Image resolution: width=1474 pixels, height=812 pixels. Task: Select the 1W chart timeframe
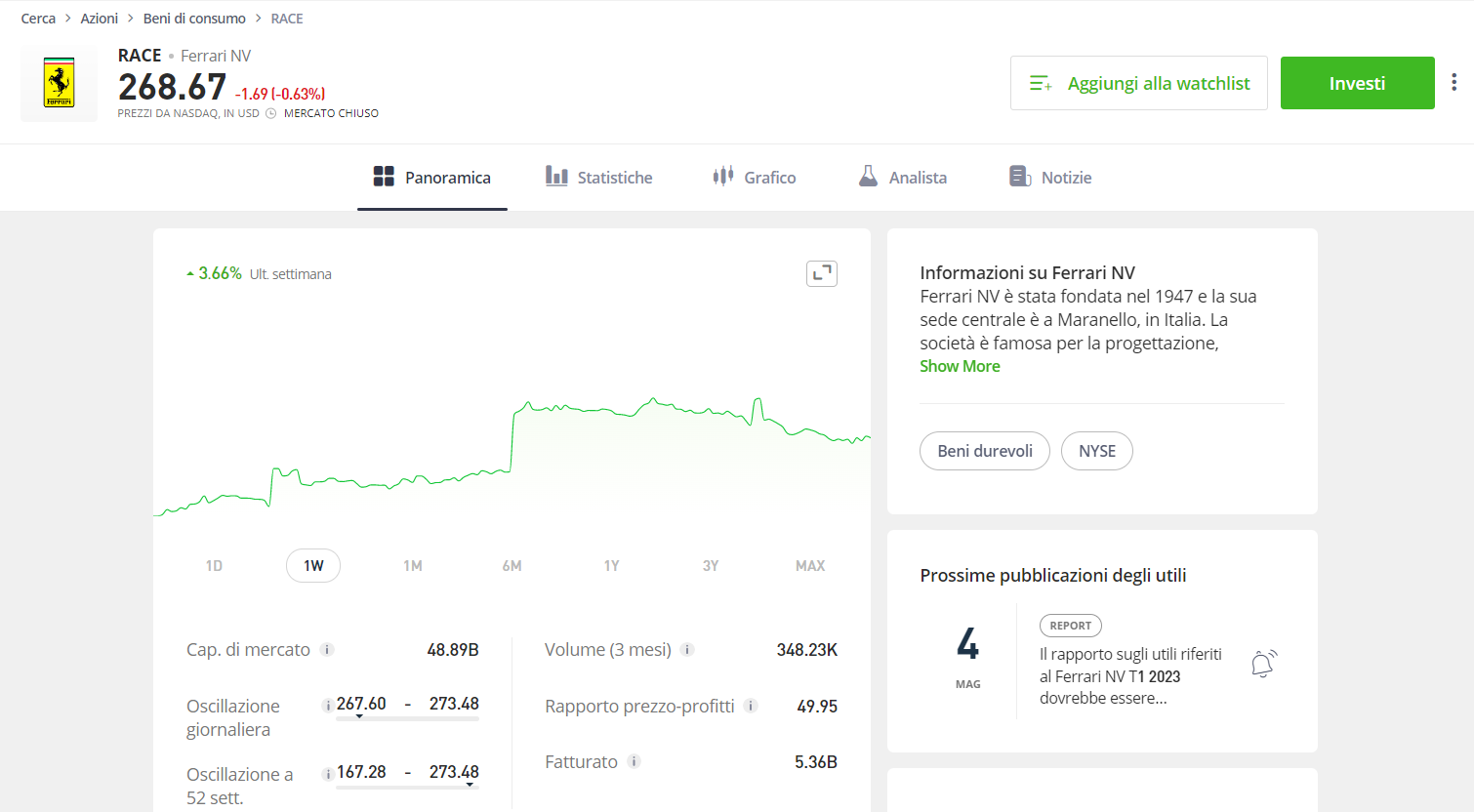(x=313, y=566)
